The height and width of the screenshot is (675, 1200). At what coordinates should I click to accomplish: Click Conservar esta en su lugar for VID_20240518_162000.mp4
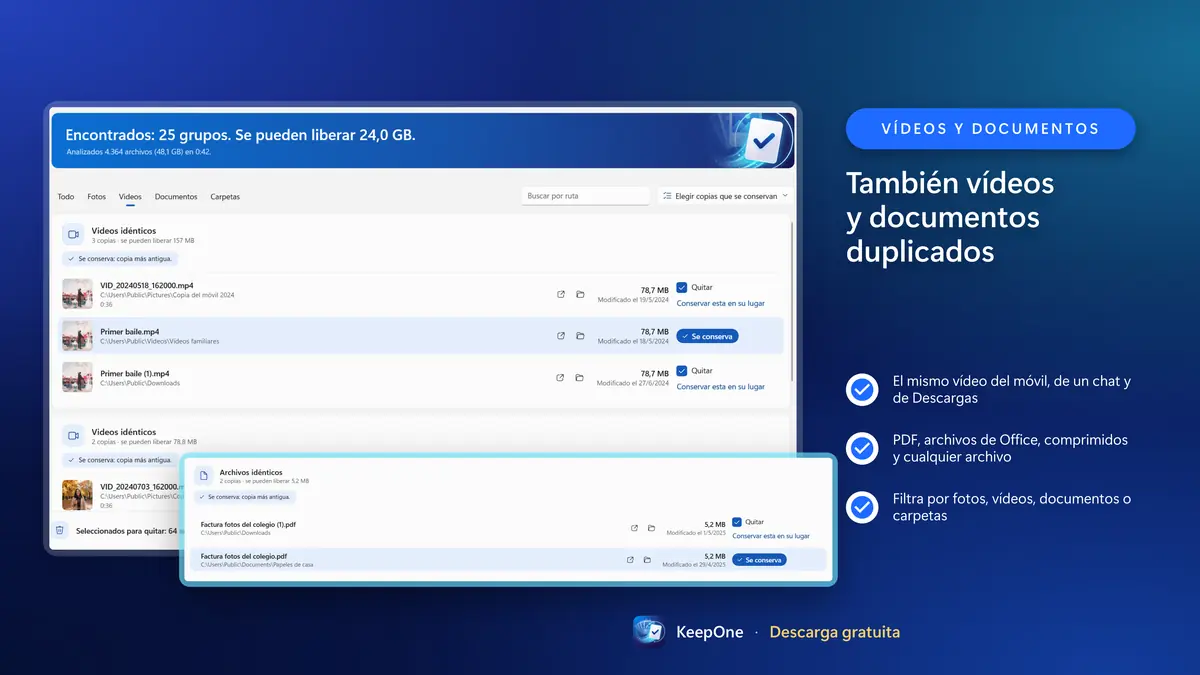pos(721,303)
